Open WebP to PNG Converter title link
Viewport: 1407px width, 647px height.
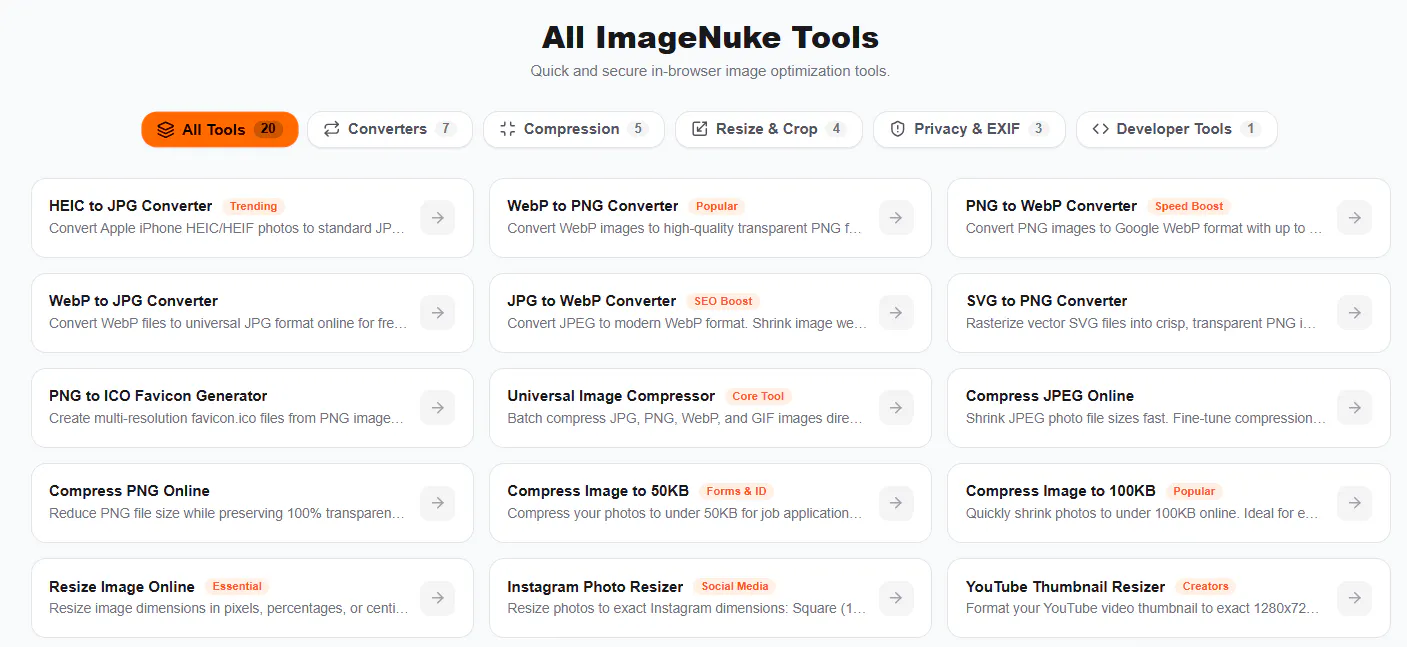click(593, 206)
